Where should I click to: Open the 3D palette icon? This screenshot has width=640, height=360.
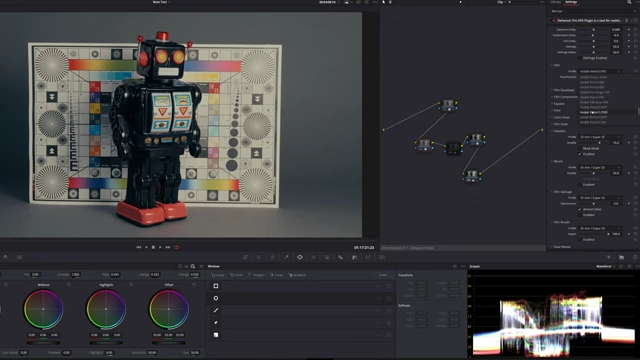[382, 257]
